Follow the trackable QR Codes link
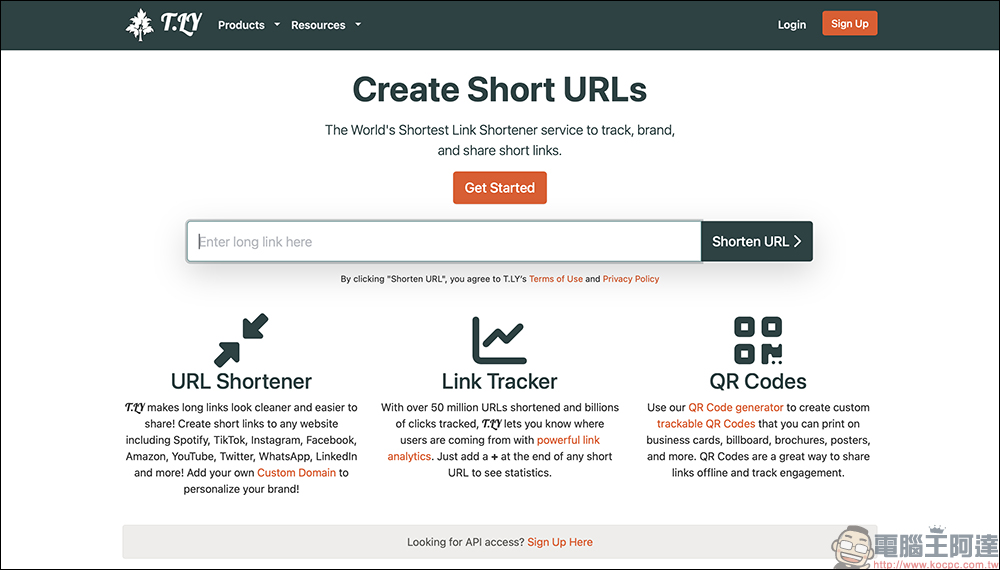This screenshot has width=1000, height=570. point(705,424)
